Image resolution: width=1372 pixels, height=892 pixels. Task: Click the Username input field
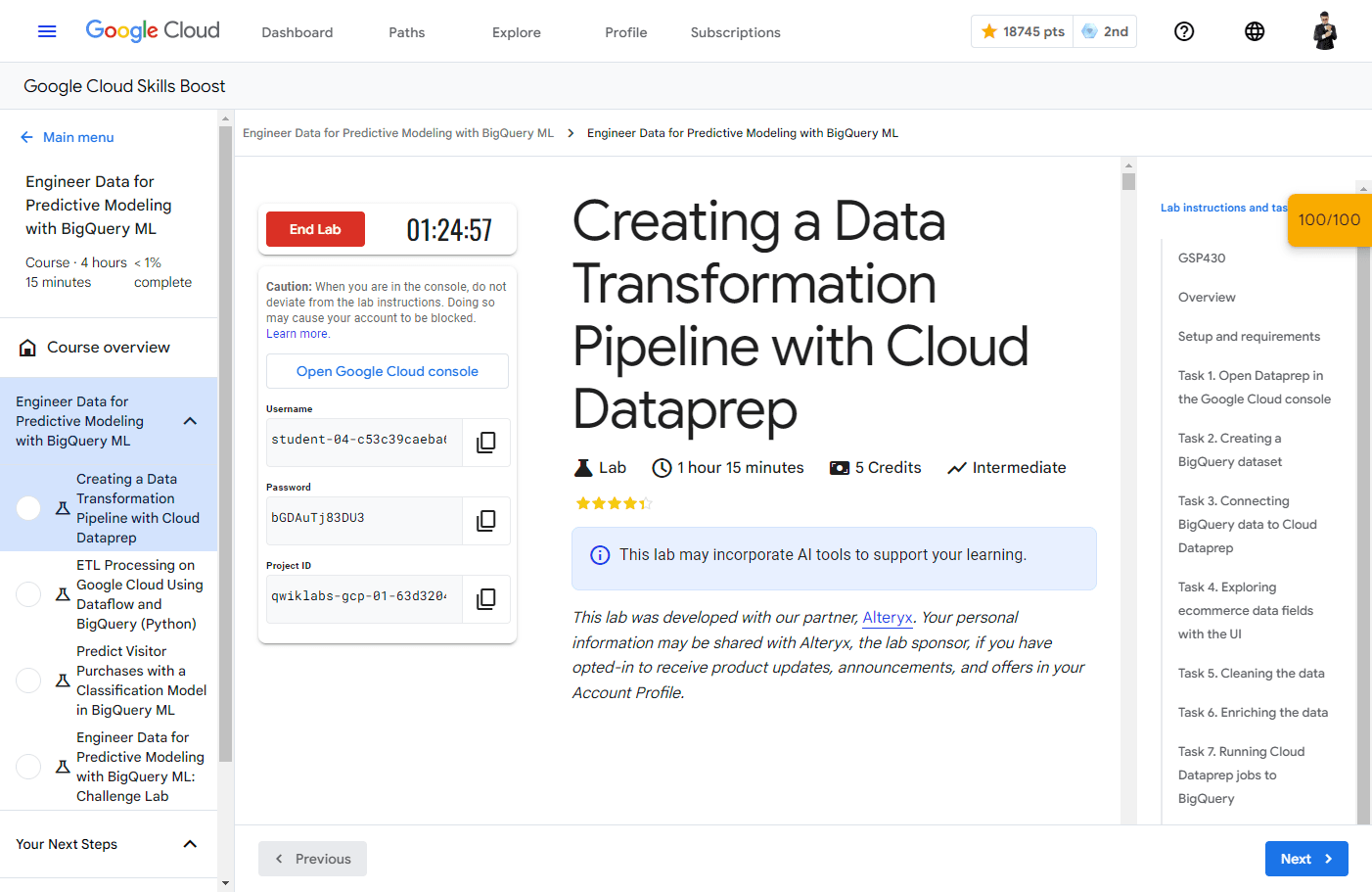(x=364, y=442)
